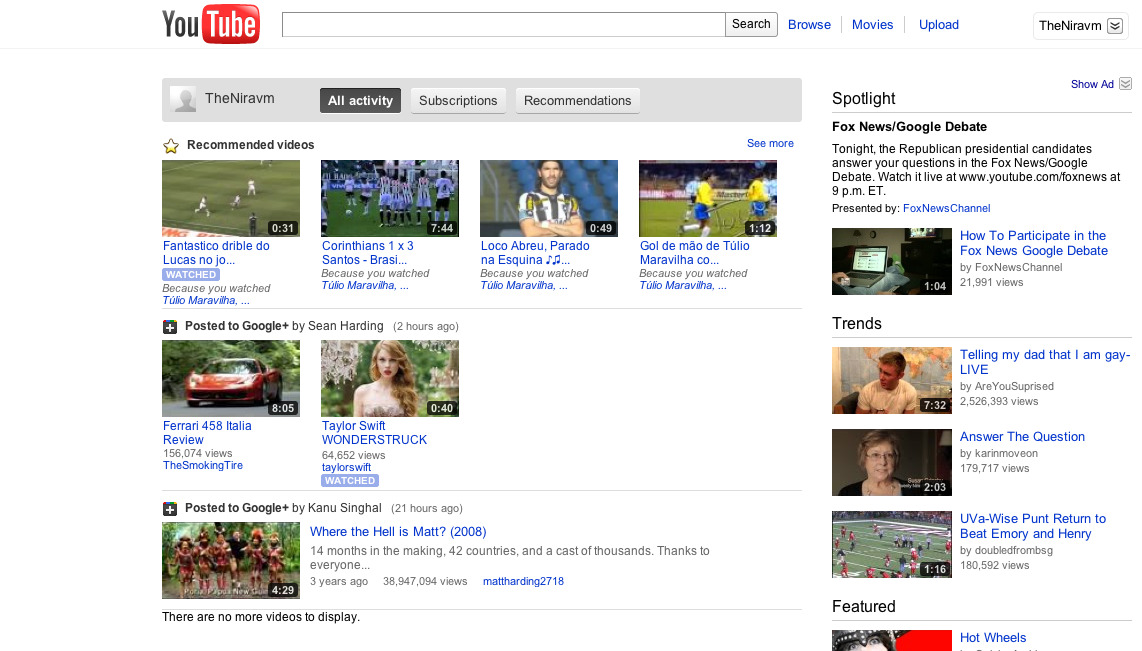Click the search text field
1142x651 pixels.
(503, 24)
